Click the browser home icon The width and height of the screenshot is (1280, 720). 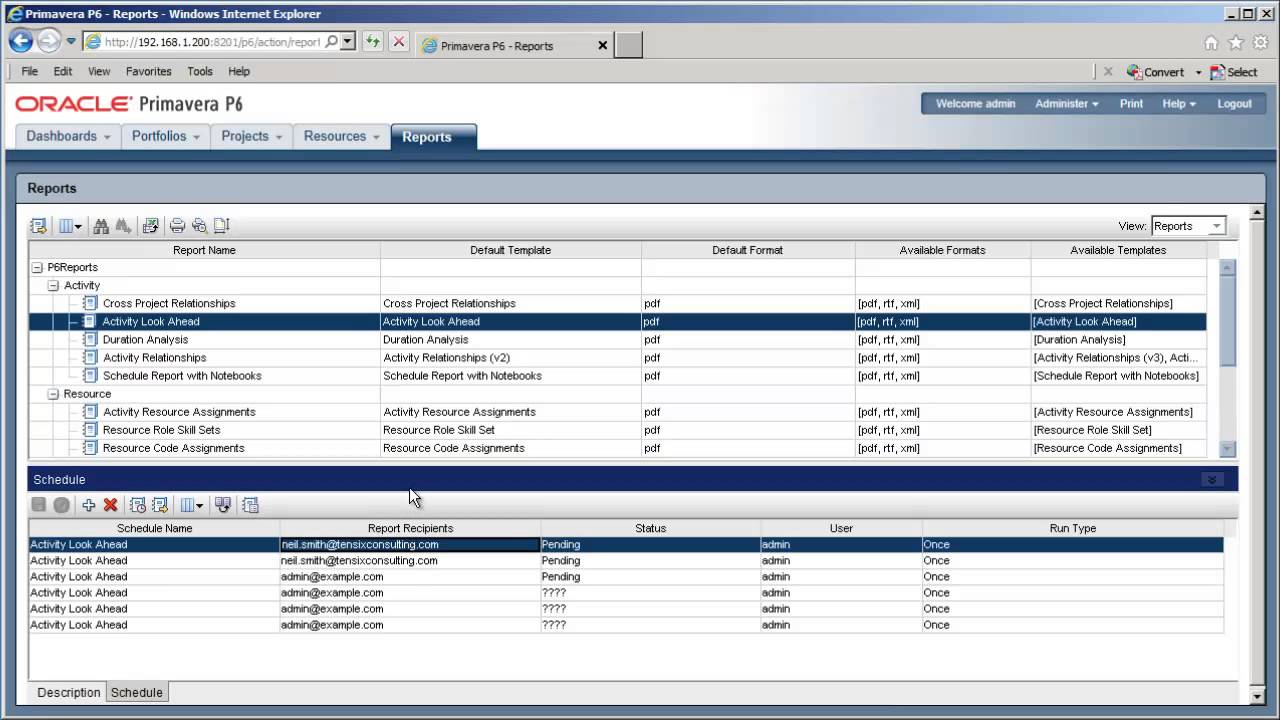(1211, 43)
